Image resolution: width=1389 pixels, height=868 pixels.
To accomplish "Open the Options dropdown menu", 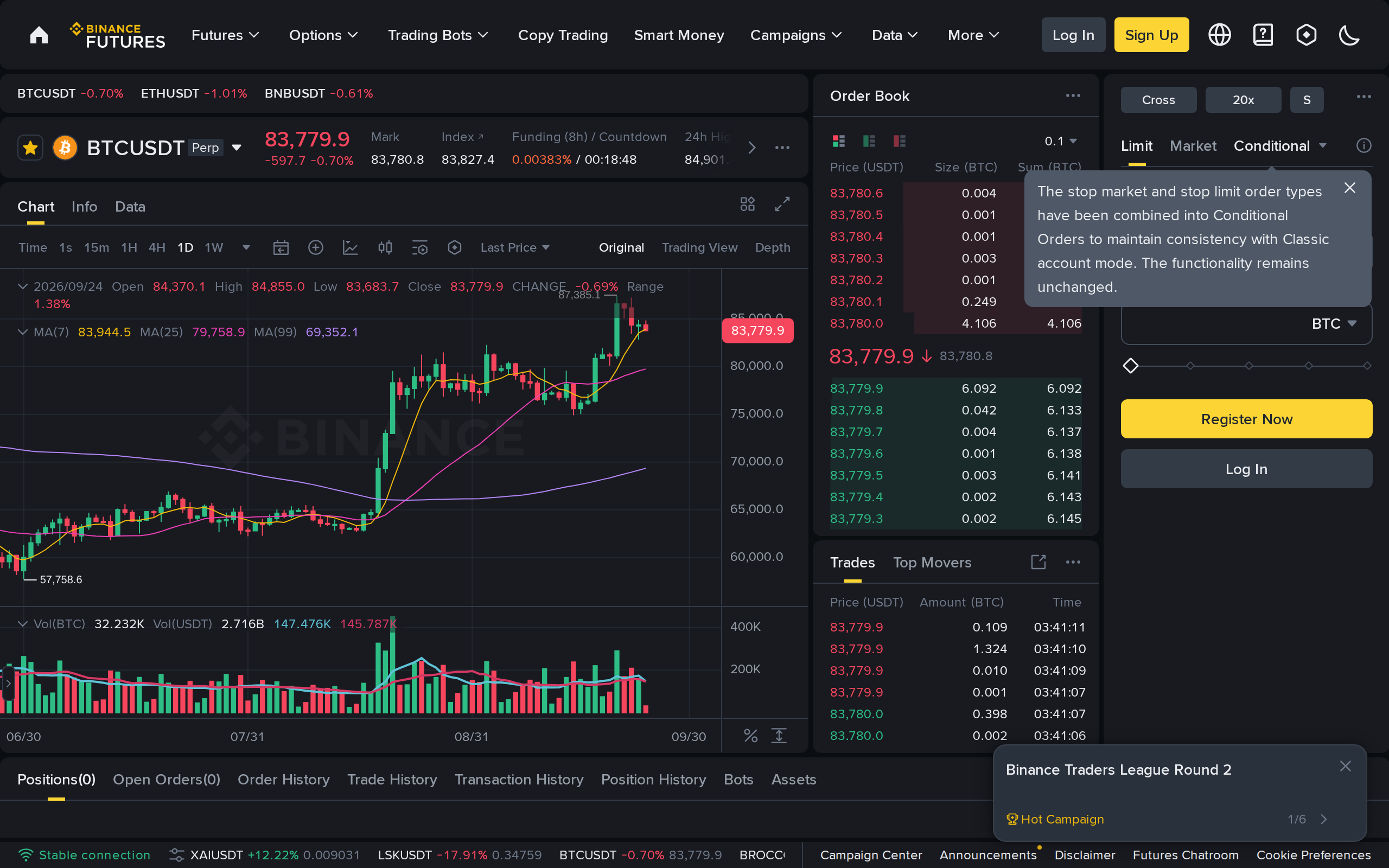I will tap(323, 35).
